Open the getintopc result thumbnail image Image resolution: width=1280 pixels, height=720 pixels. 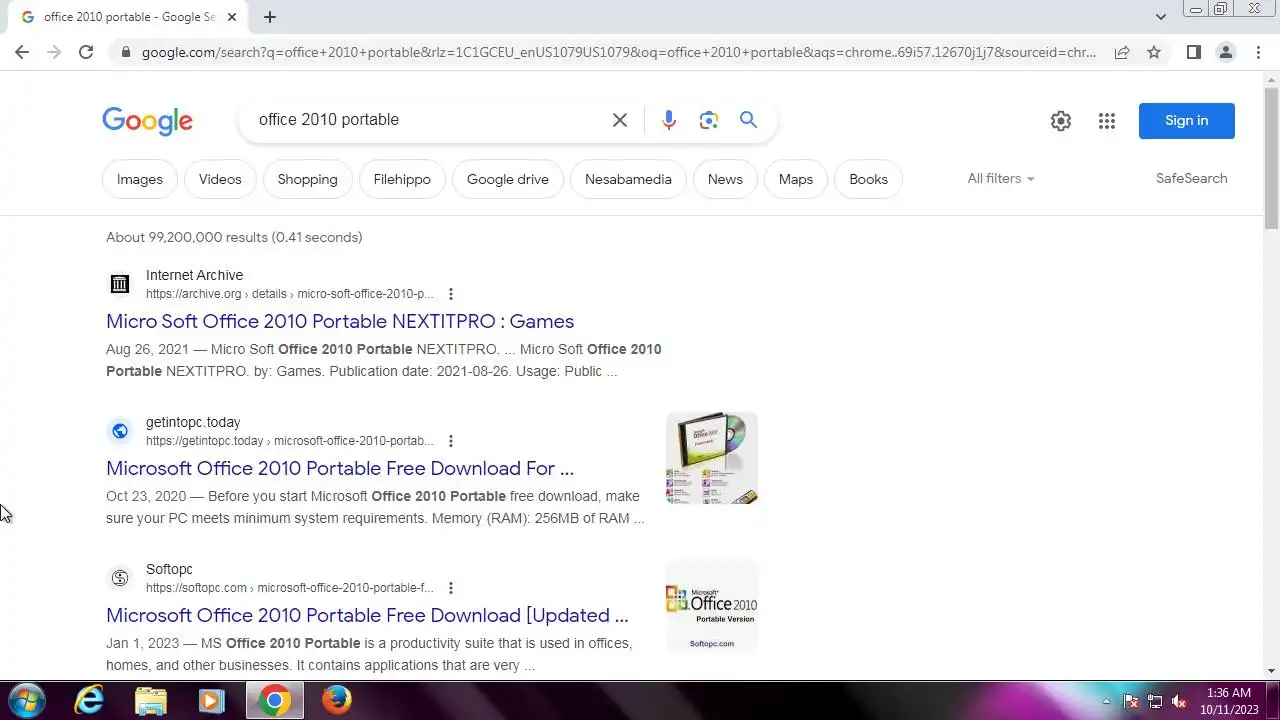tap(712, 458)
